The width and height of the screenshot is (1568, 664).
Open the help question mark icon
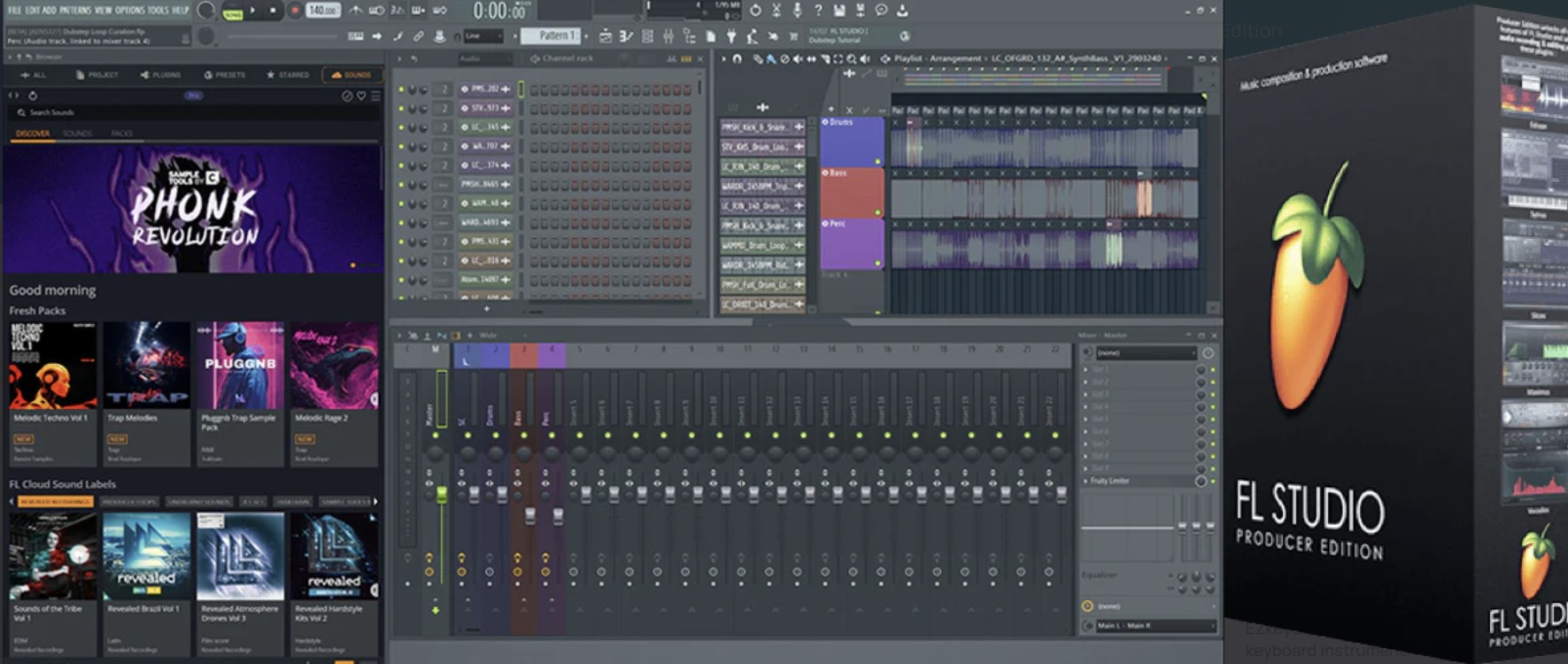818,11
